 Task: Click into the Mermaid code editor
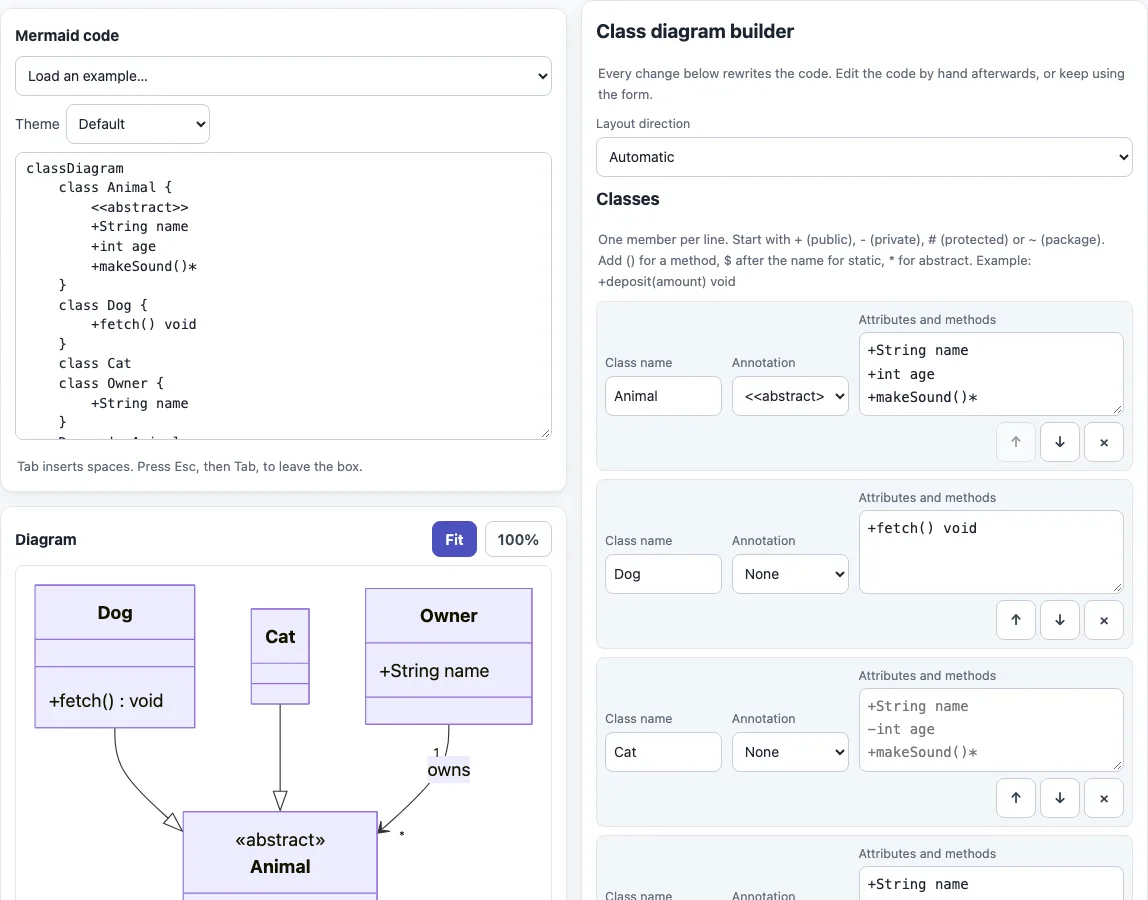283,296
